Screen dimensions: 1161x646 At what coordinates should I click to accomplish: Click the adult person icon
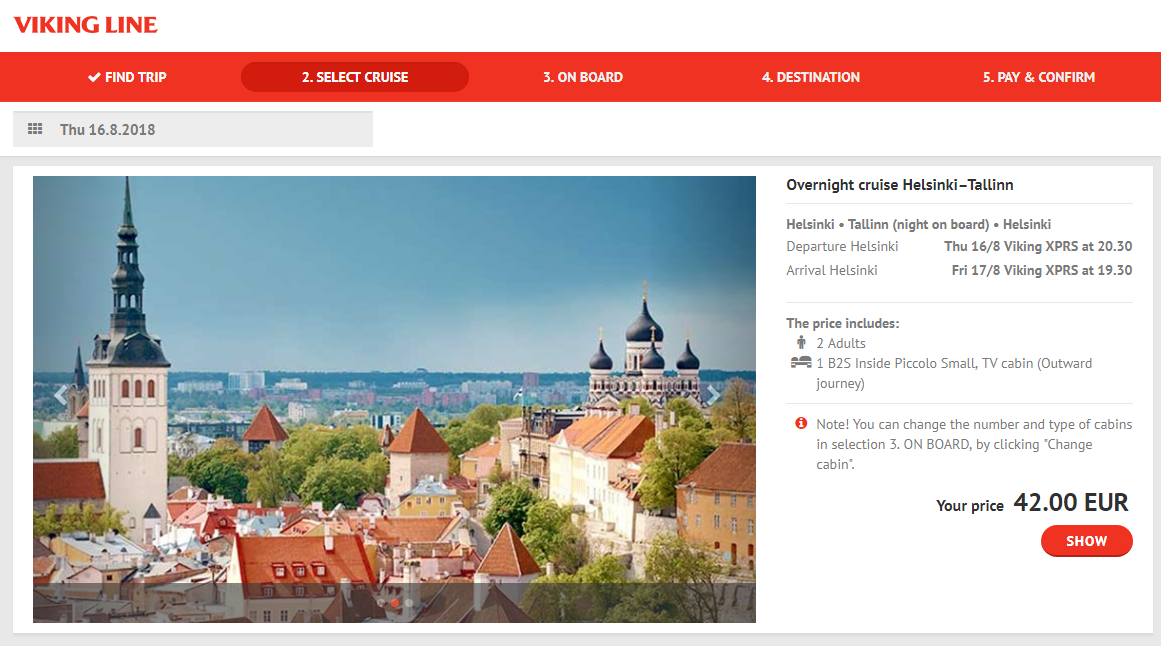[x=801, y=342]
